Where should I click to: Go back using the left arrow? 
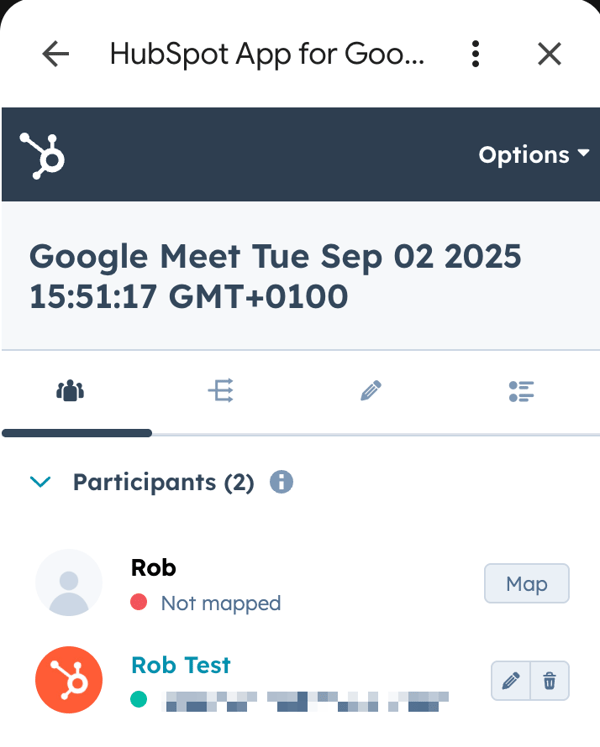point(56,54)
